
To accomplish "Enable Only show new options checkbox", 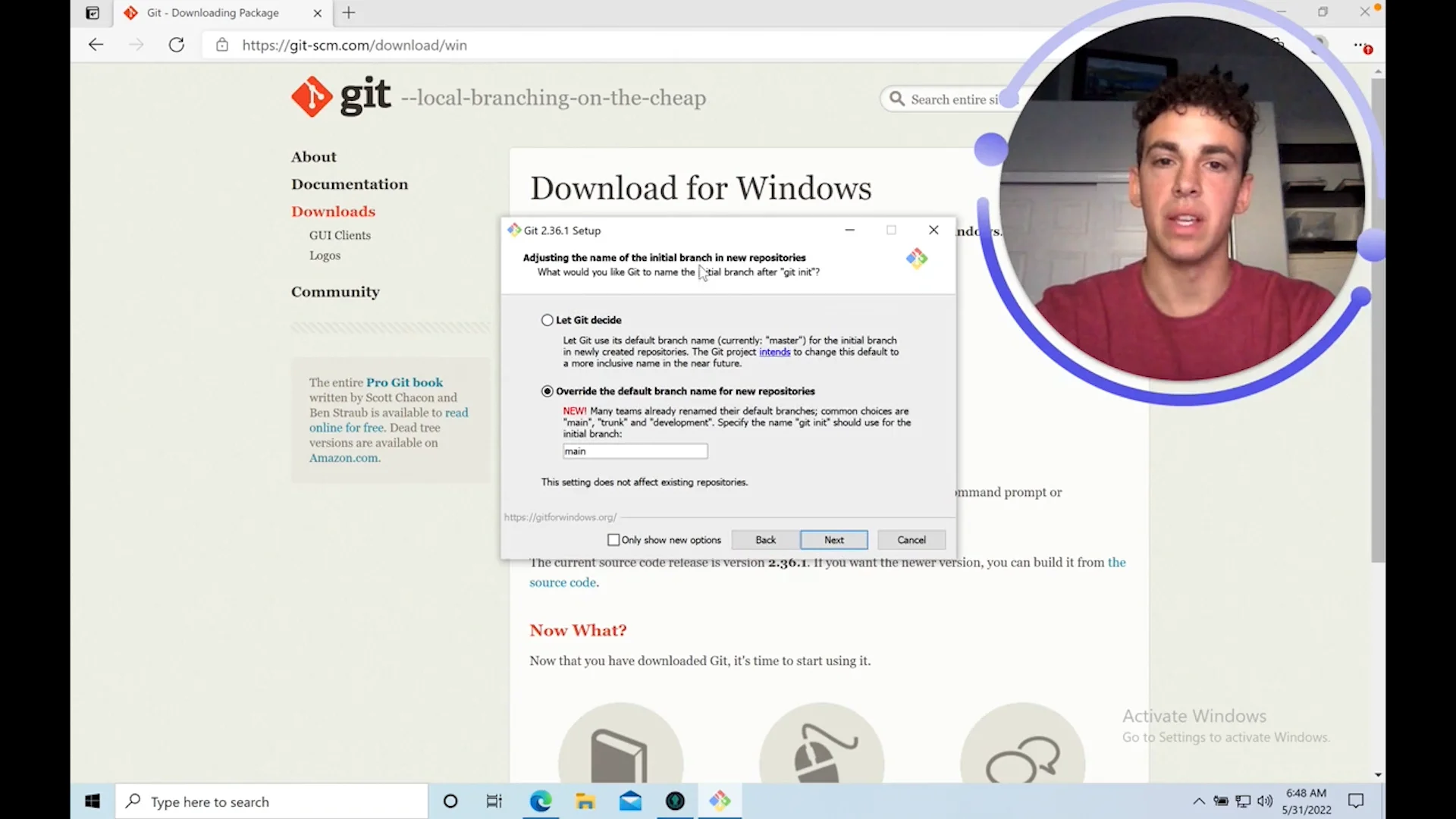I will coord(613,540).
